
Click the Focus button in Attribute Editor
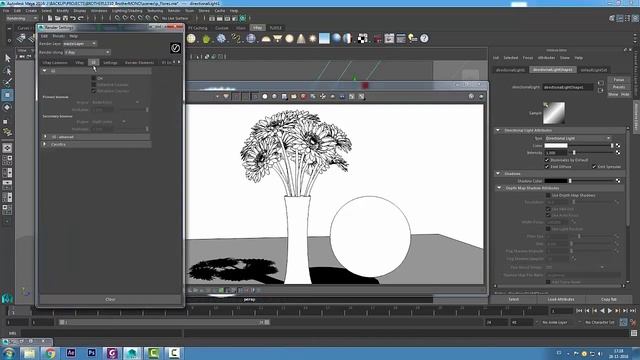point(619,80)
